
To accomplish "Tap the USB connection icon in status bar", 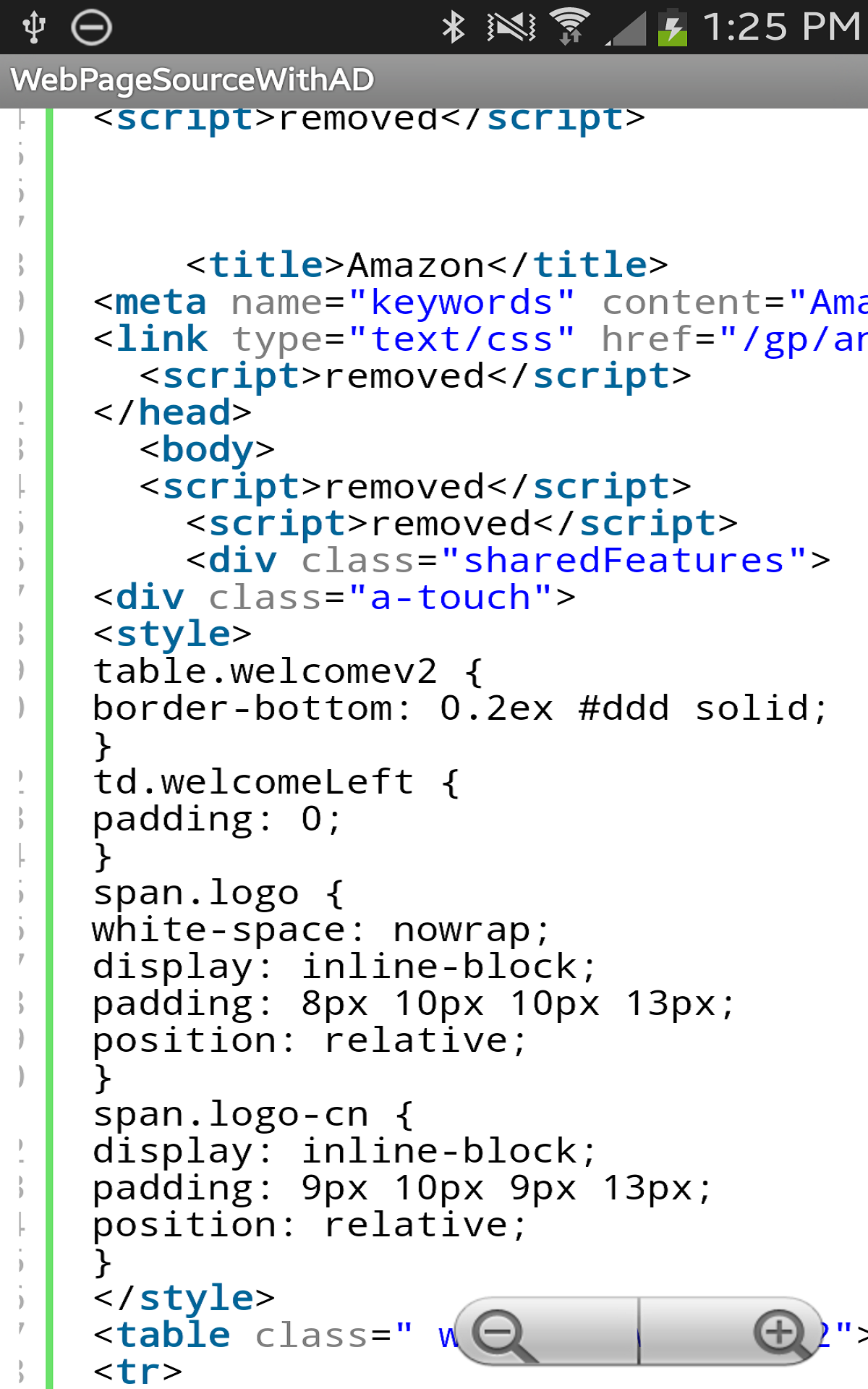I will coord(34,27).
